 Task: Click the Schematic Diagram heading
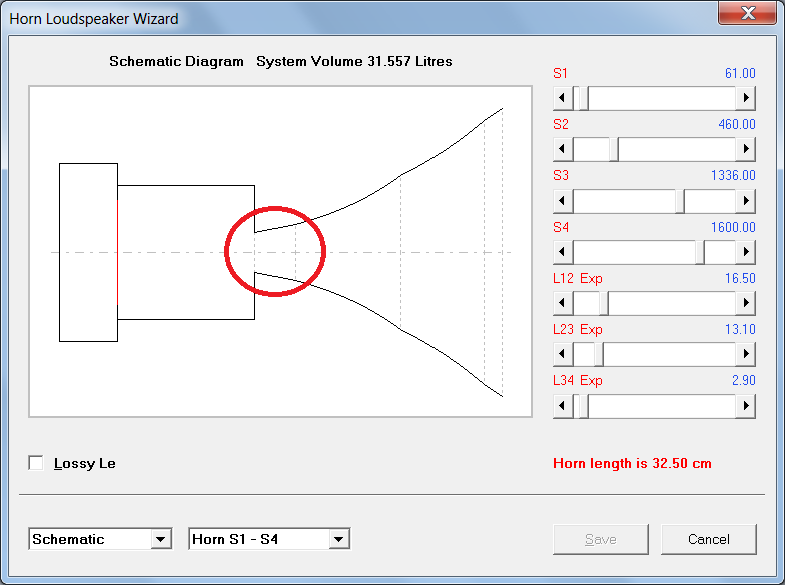click(x=176, y=62)
